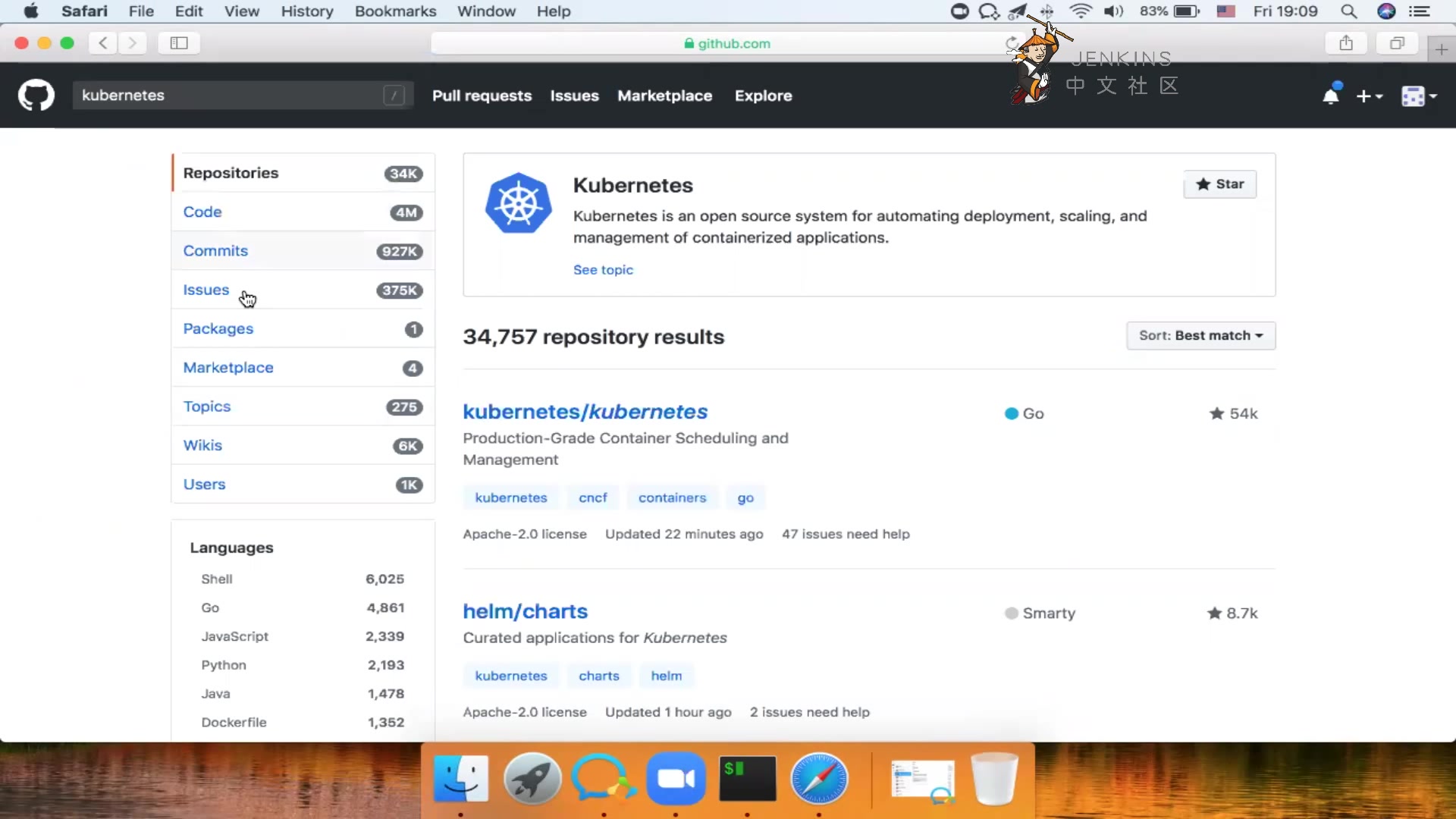This screenshot has width=1456, height=819.
Task: Open the notifications bell icon
Action: click(1330, 96)
